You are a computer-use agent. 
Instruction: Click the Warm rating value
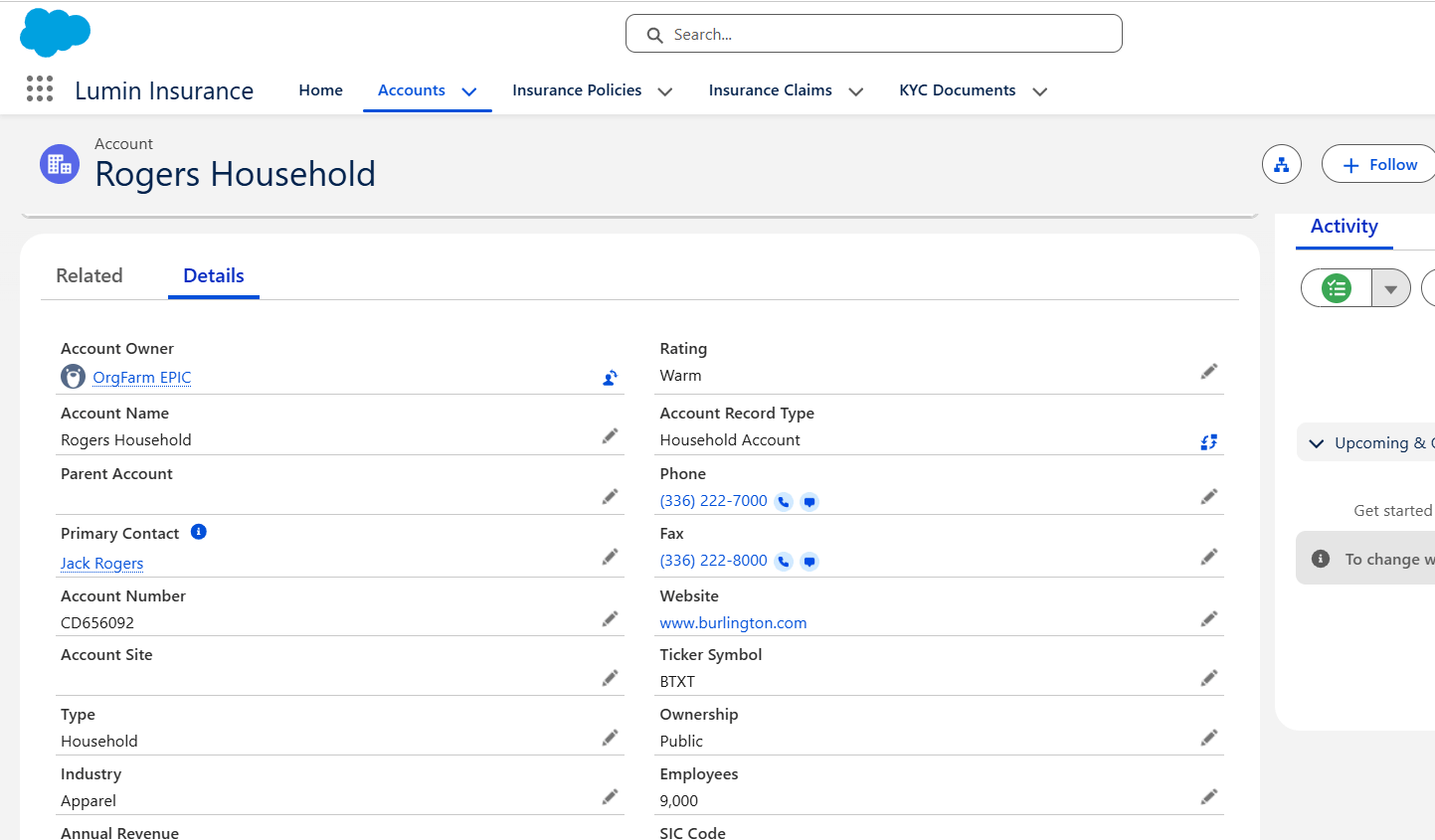pos(681,376)
